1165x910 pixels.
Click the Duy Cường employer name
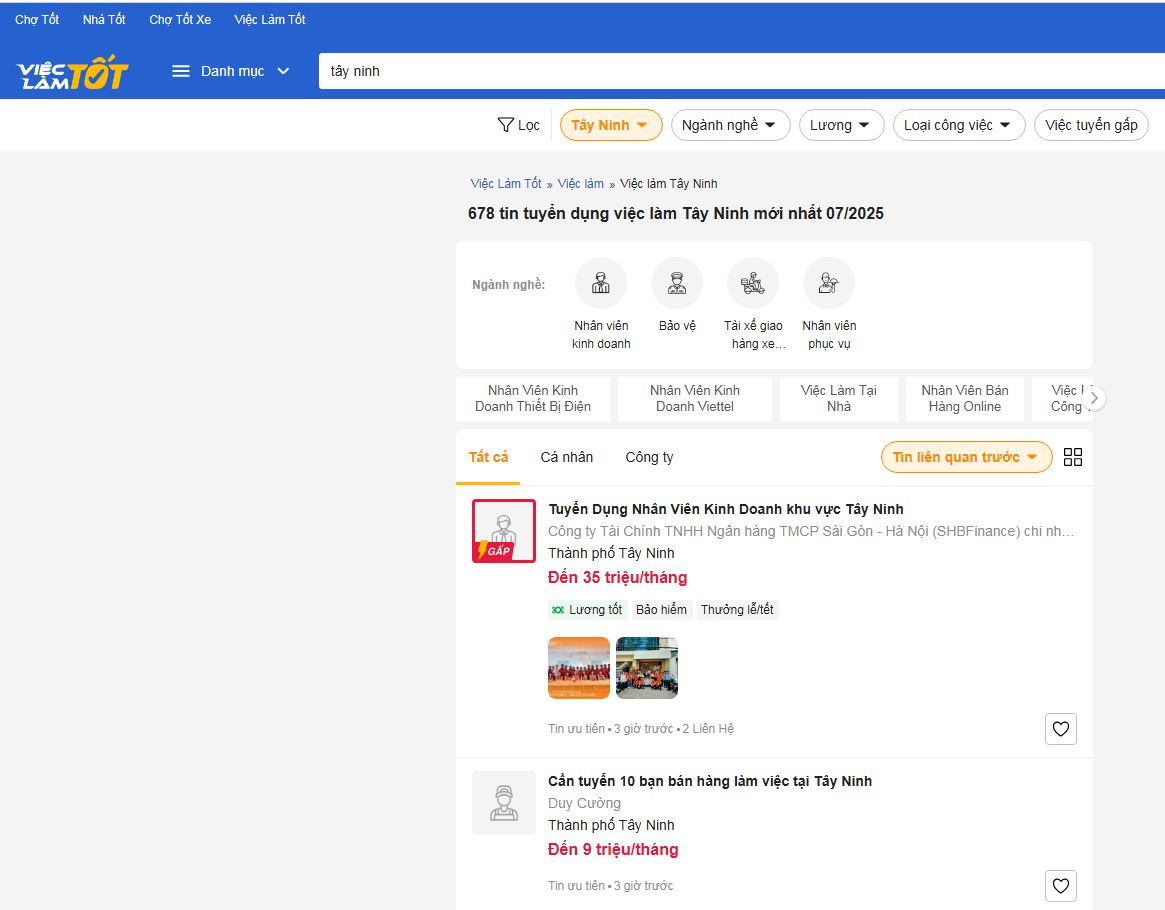[584, 803]
